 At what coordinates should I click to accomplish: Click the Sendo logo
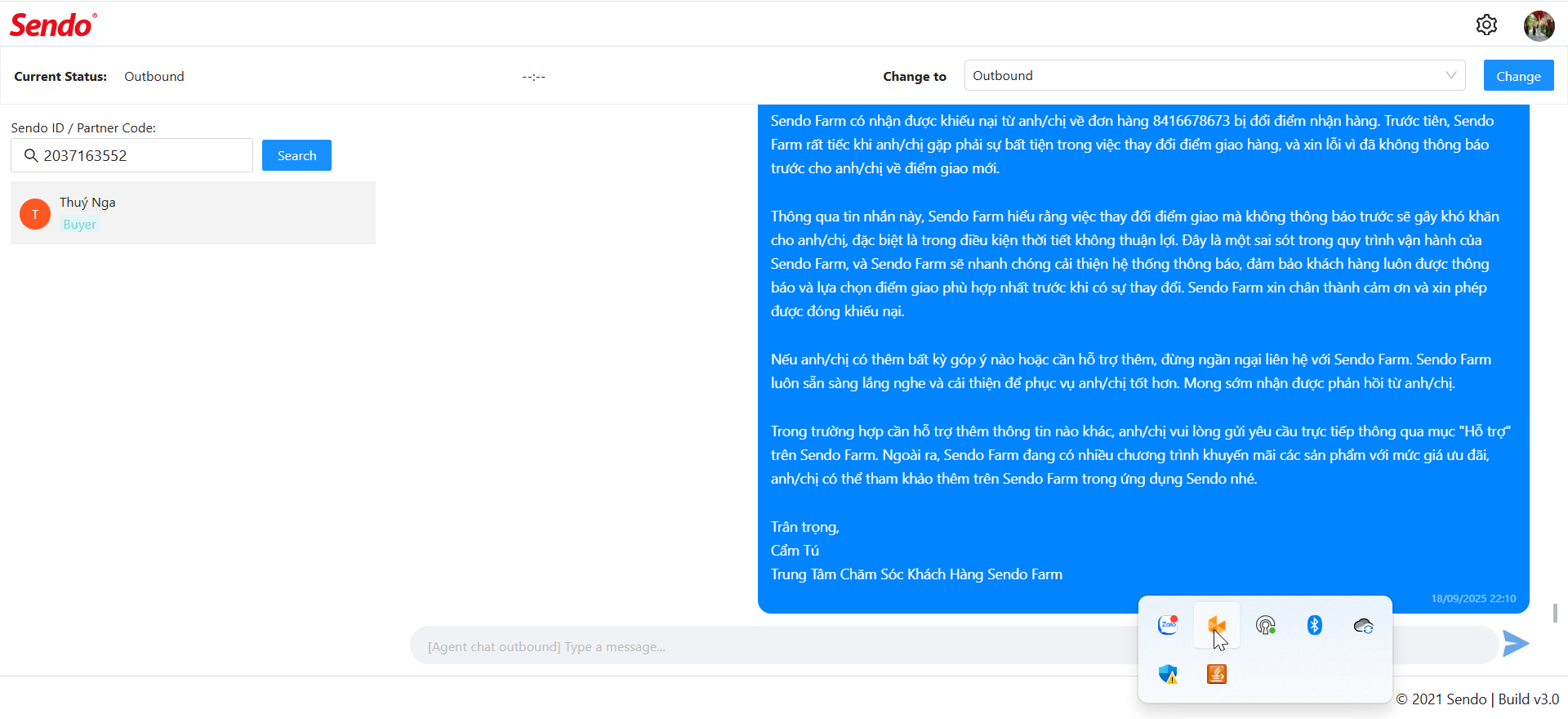pos(53,25)
